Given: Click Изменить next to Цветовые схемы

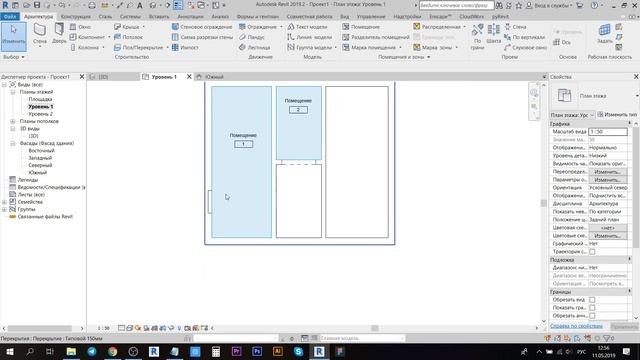Looking at the screenshot, I should click(607, 236).
